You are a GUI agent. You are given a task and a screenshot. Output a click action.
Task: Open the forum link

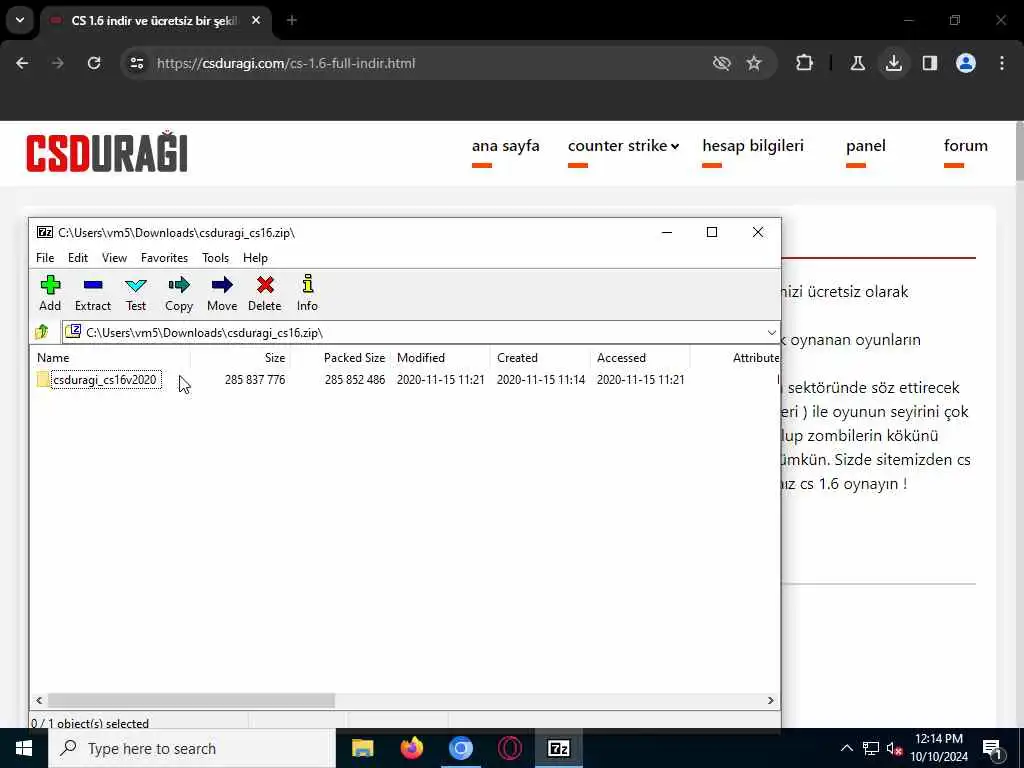click(965, 146)
